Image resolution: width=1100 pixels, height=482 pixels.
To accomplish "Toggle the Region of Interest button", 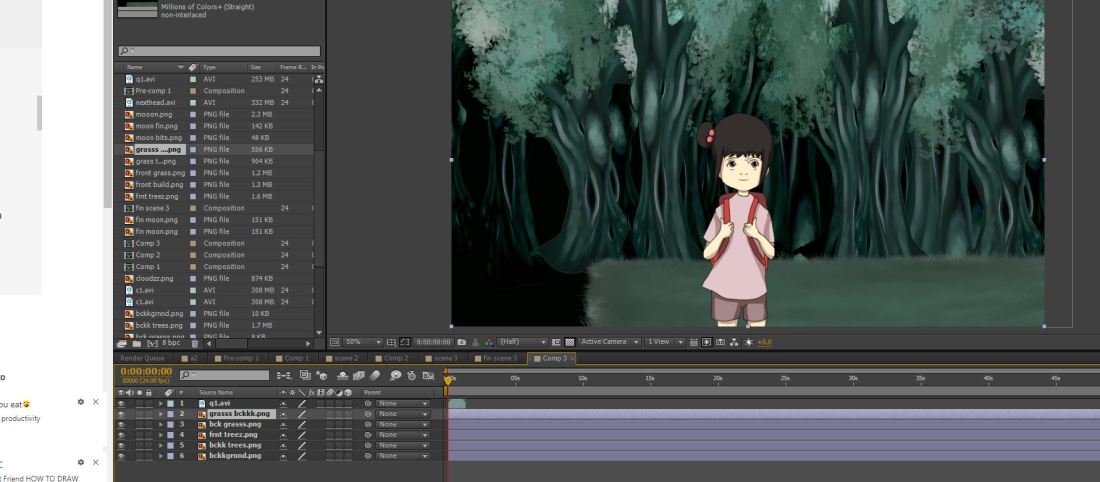I will coord(556,342).
